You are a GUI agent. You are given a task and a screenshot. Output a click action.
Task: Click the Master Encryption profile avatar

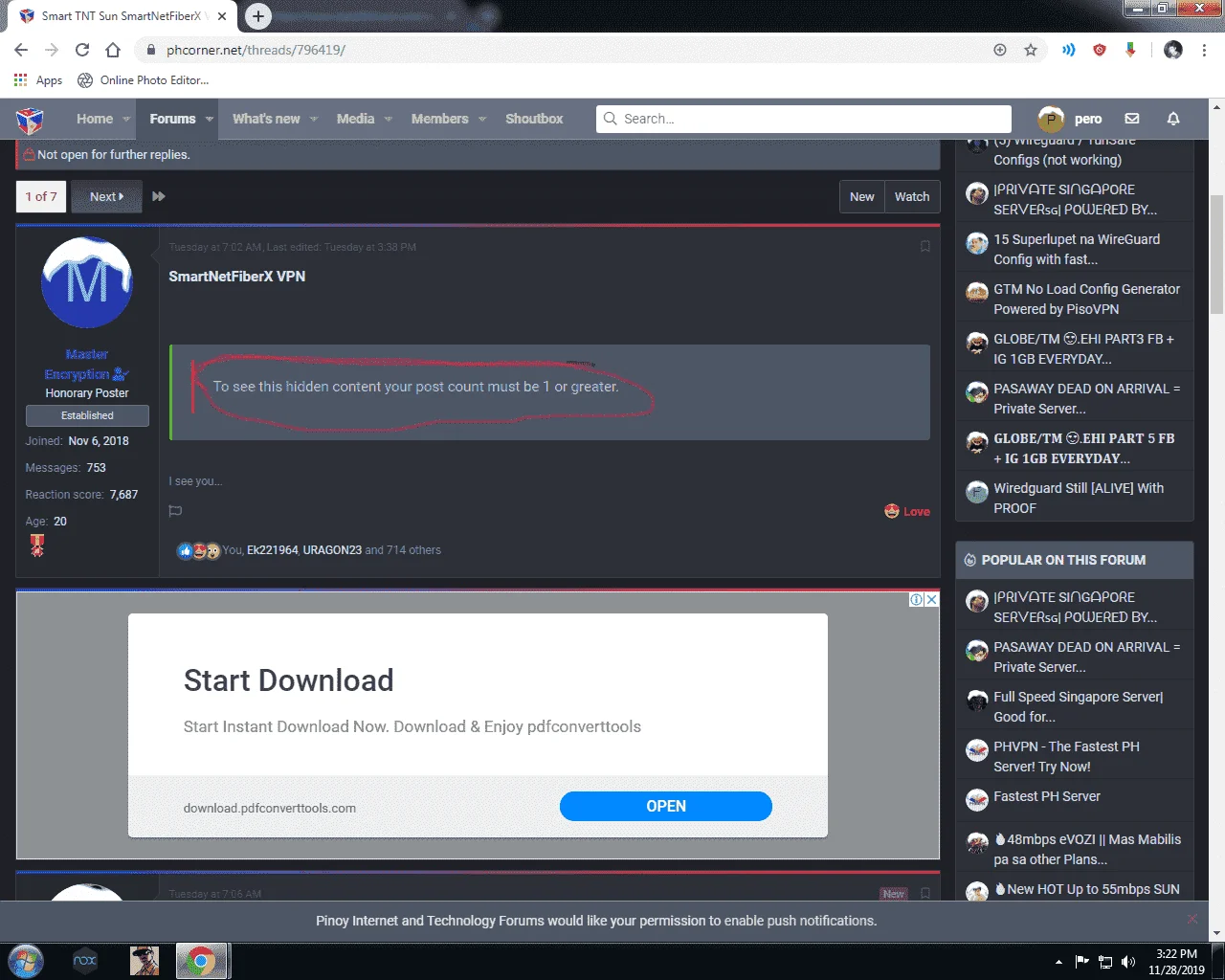coord(87,282)
